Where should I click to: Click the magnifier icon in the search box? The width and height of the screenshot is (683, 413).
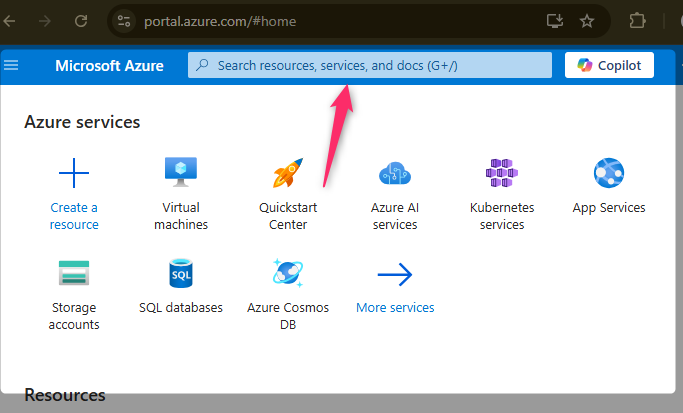click(x=202, y=65)
